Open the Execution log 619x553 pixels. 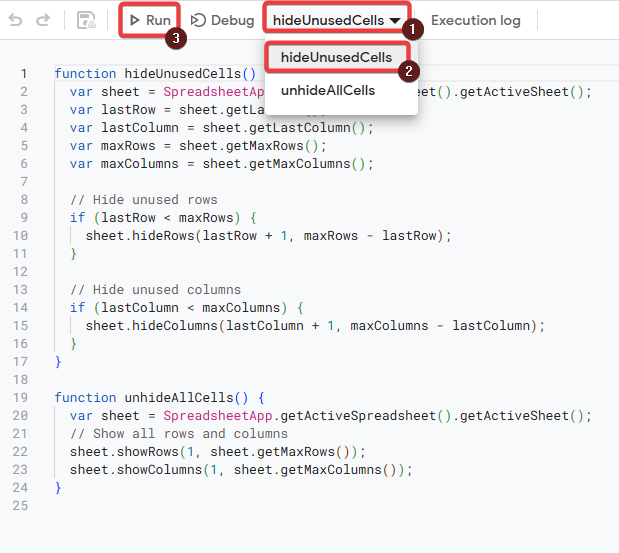[x=475, y=20]
